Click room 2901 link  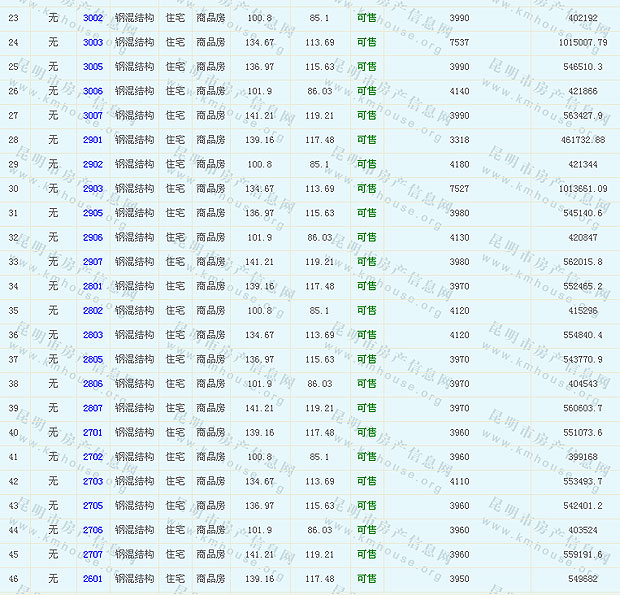[93, 140]
